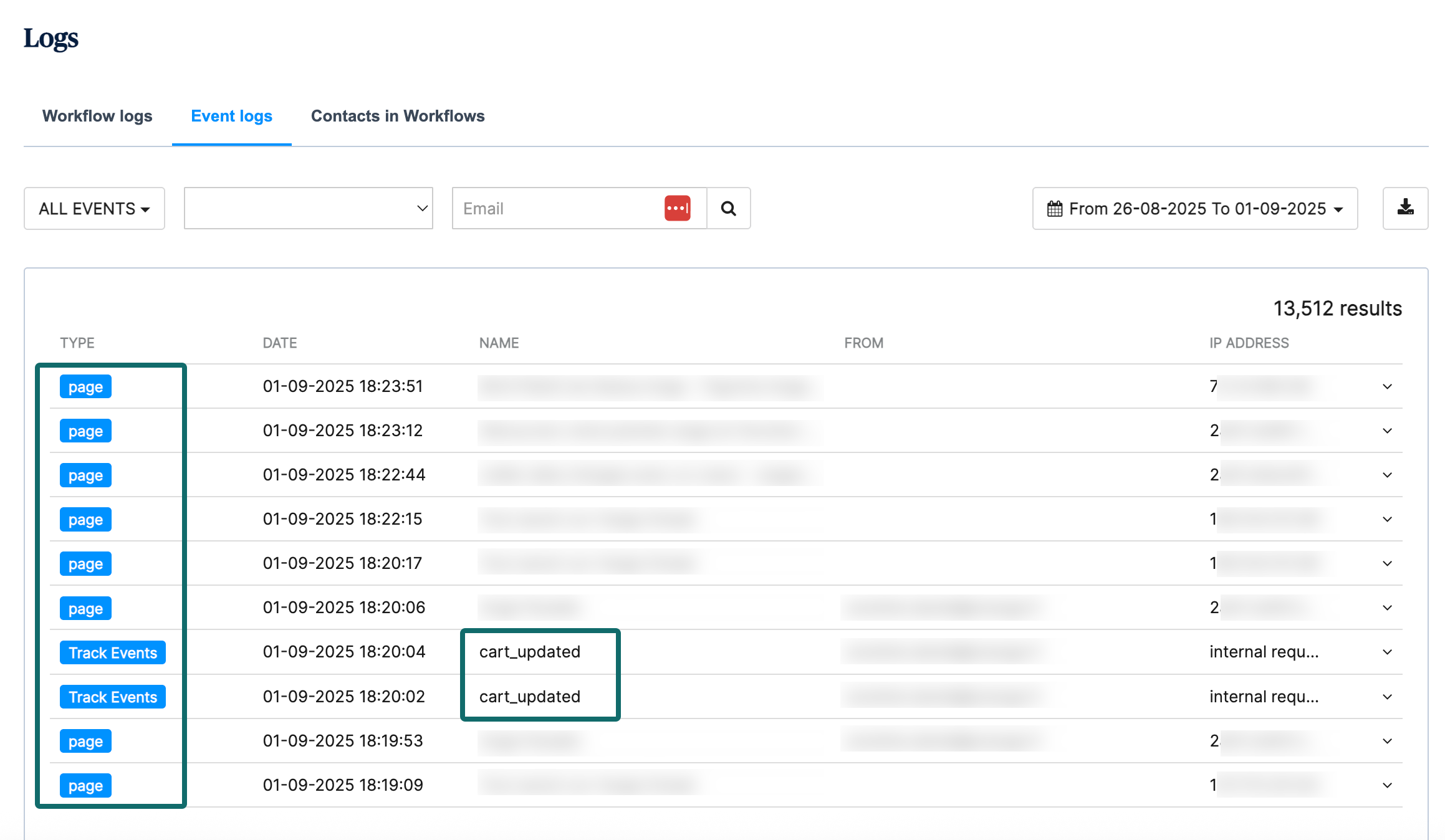Expand the cart_updated row at 18:20:04

[1386, 652]
